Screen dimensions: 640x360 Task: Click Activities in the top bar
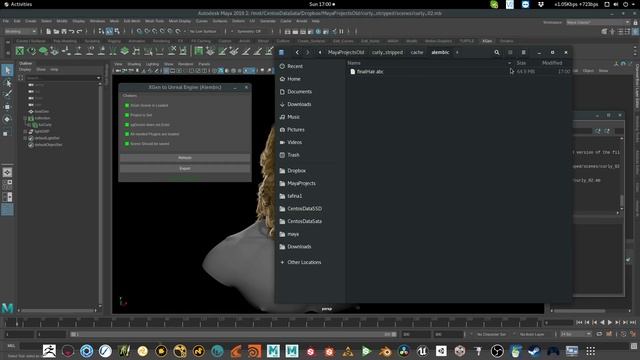(x=18, y=4)
